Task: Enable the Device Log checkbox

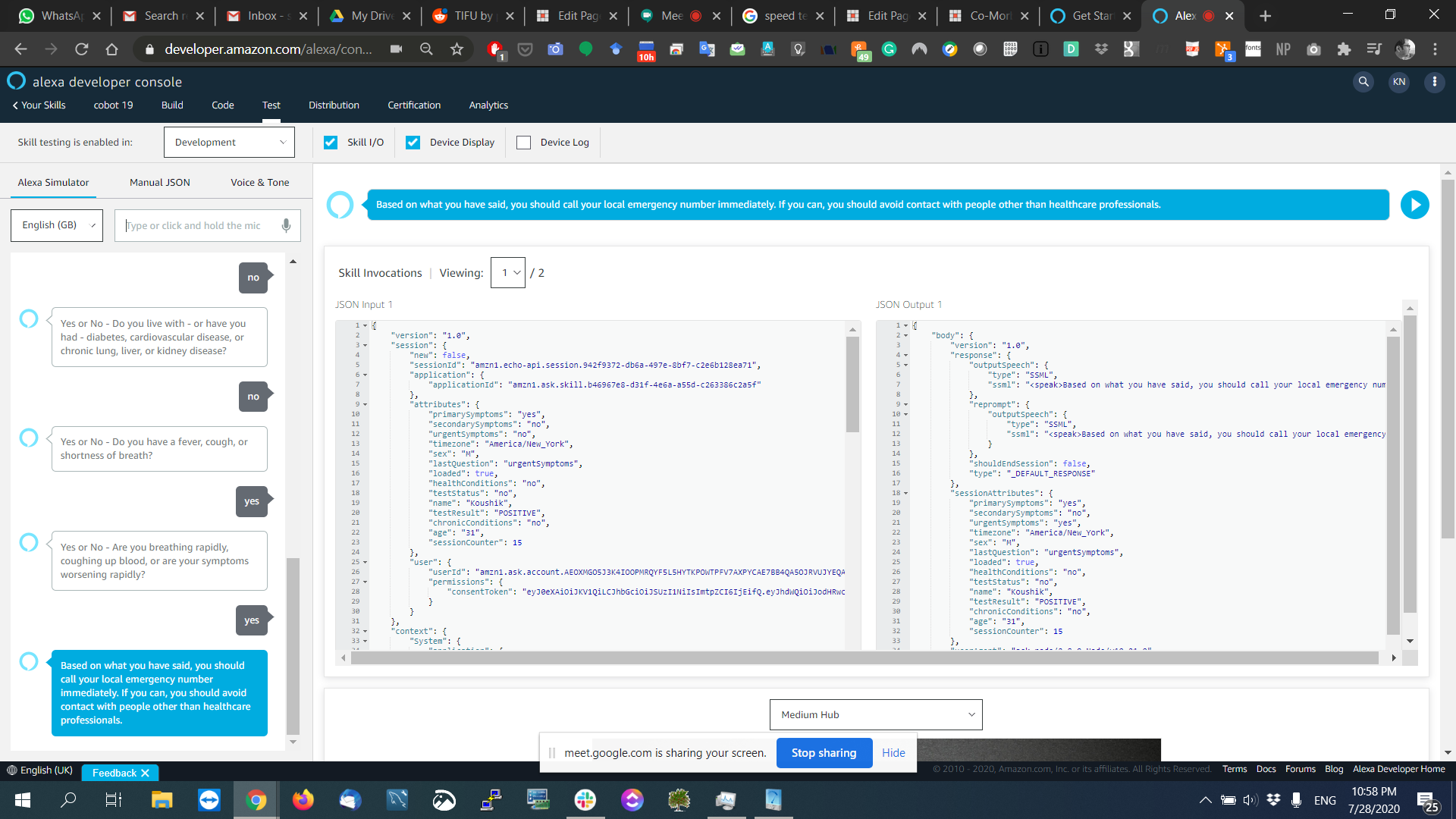Action: coord(523,142)
